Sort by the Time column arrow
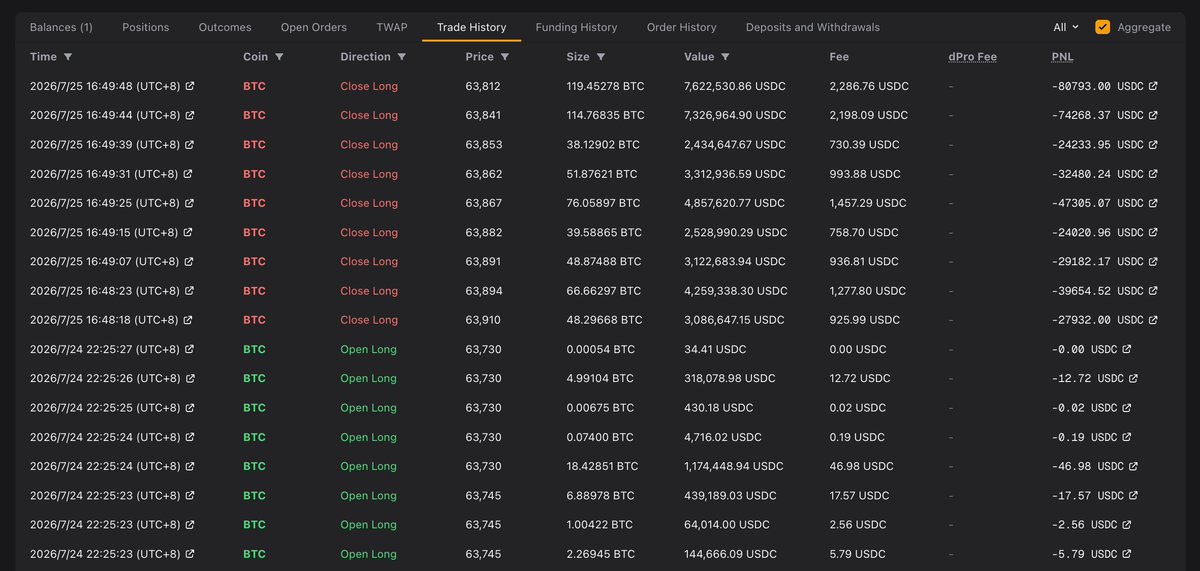Viewport: 1200px width, 571px height. click(68, 57)
